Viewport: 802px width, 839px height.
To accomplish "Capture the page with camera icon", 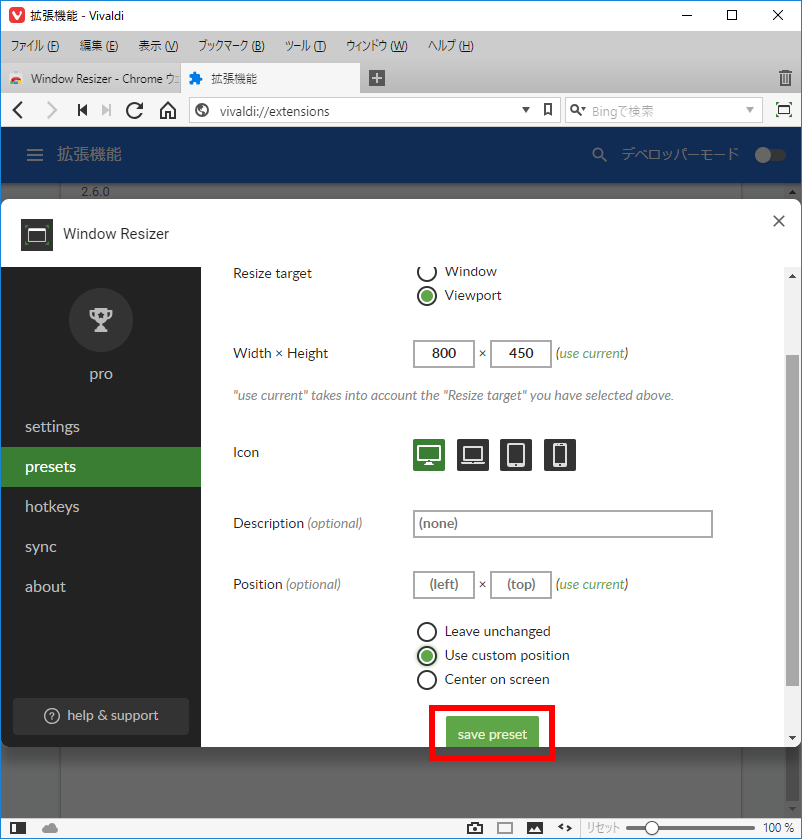I will [474, 828].
